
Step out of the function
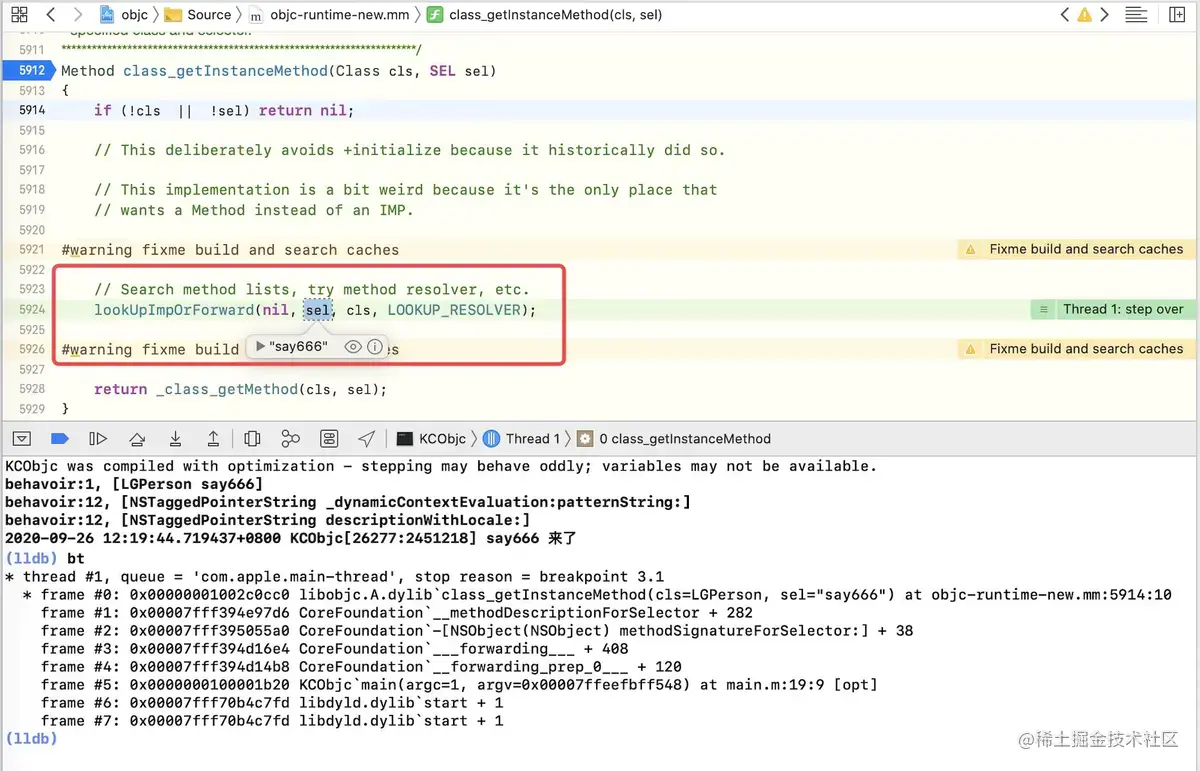coord(213,438)
